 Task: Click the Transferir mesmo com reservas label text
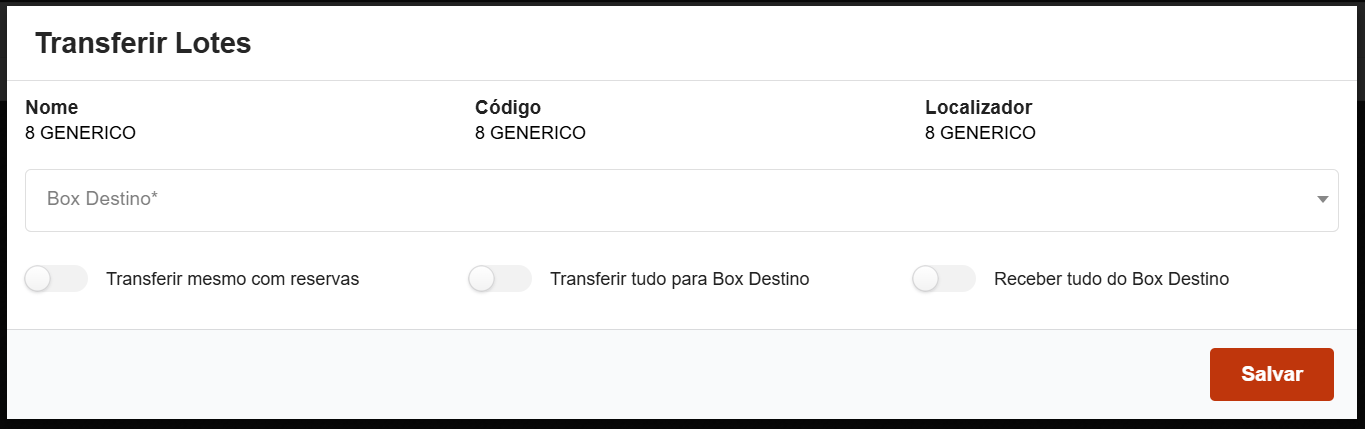coord(232,279)
